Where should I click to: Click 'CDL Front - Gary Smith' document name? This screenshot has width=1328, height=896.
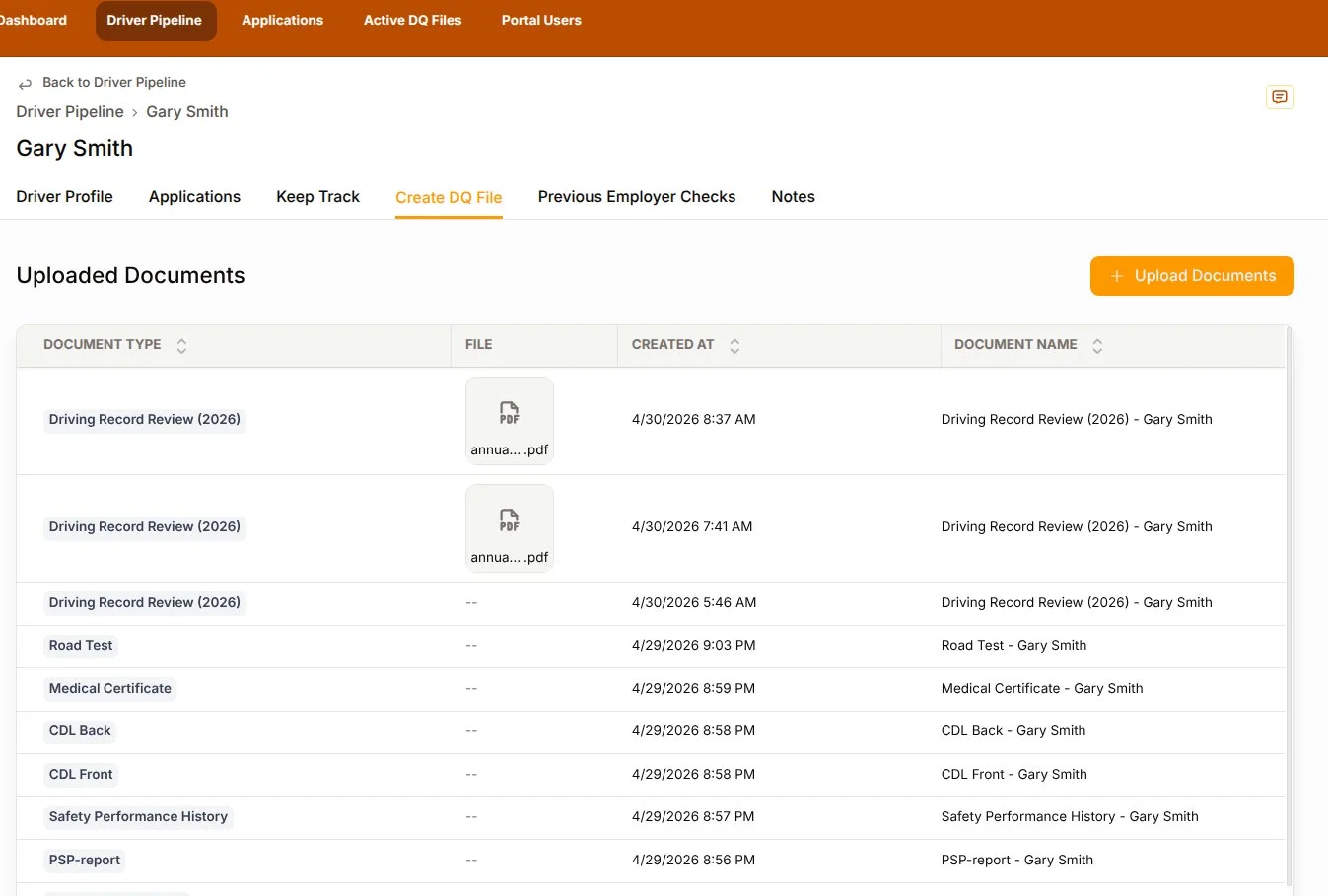[x=1013, y=775]
